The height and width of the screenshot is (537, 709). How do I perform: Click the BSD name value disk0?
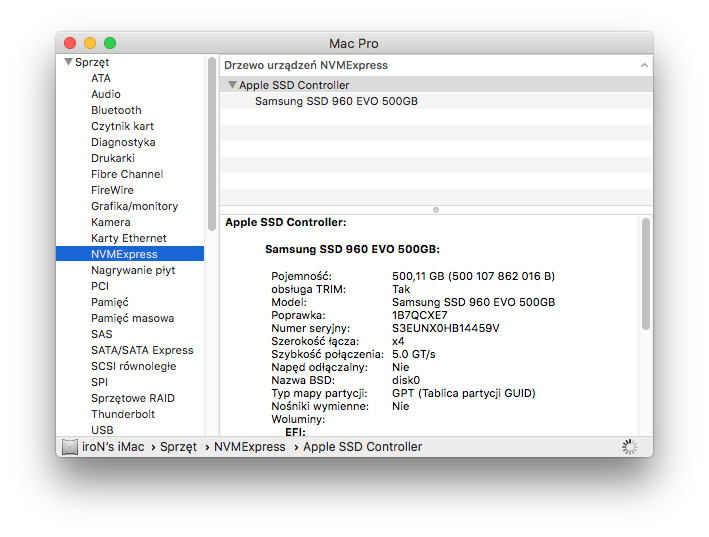pyautogui.click(x=406, y=380)
